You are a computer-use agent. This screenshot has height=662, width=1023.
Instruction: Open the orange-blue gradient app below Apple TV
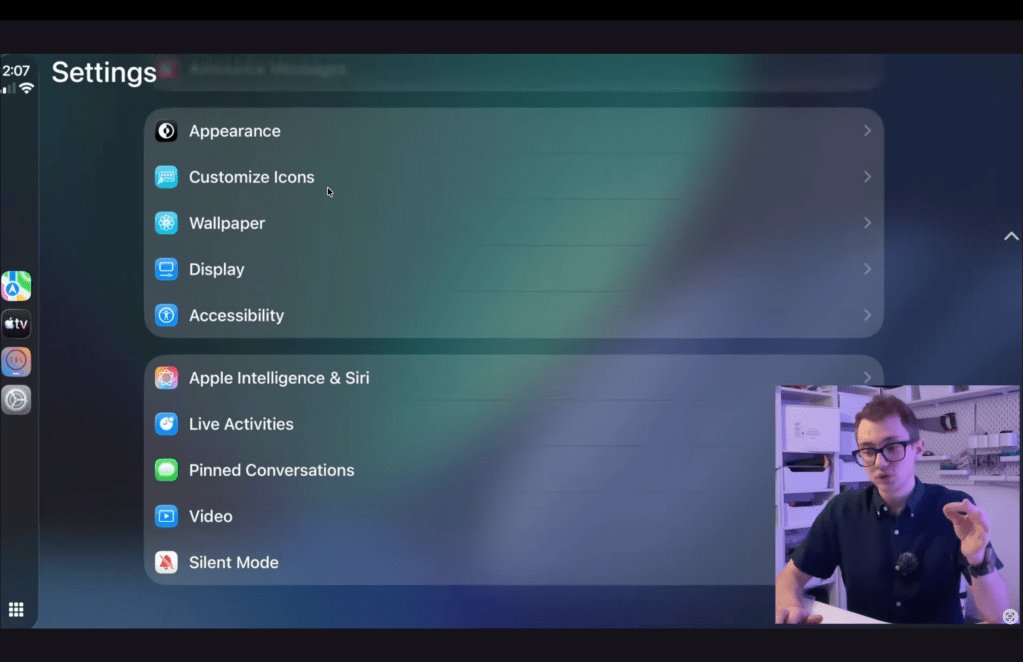16,362
